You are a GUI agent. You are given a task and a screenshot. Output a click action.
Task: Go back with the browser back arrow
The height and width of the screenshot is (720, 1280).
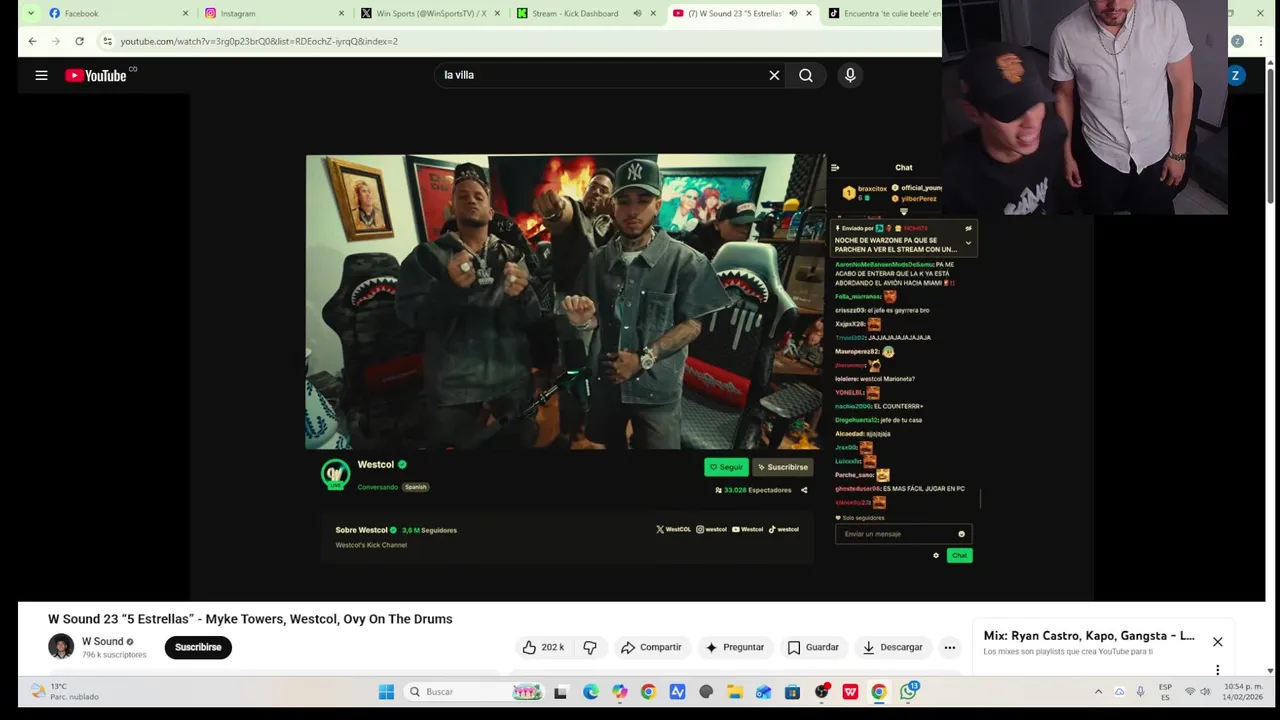coord(32,41)
